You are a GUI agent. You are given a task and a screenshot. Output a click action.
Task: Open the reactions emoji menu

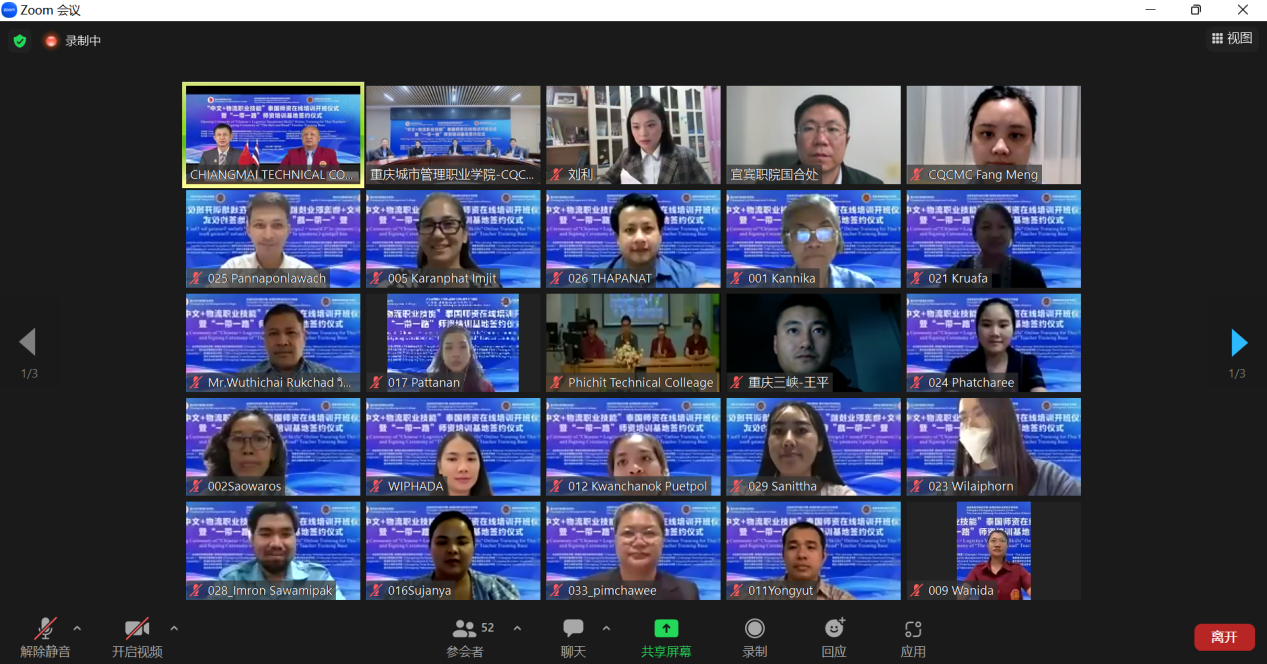(x=833, y=629)
